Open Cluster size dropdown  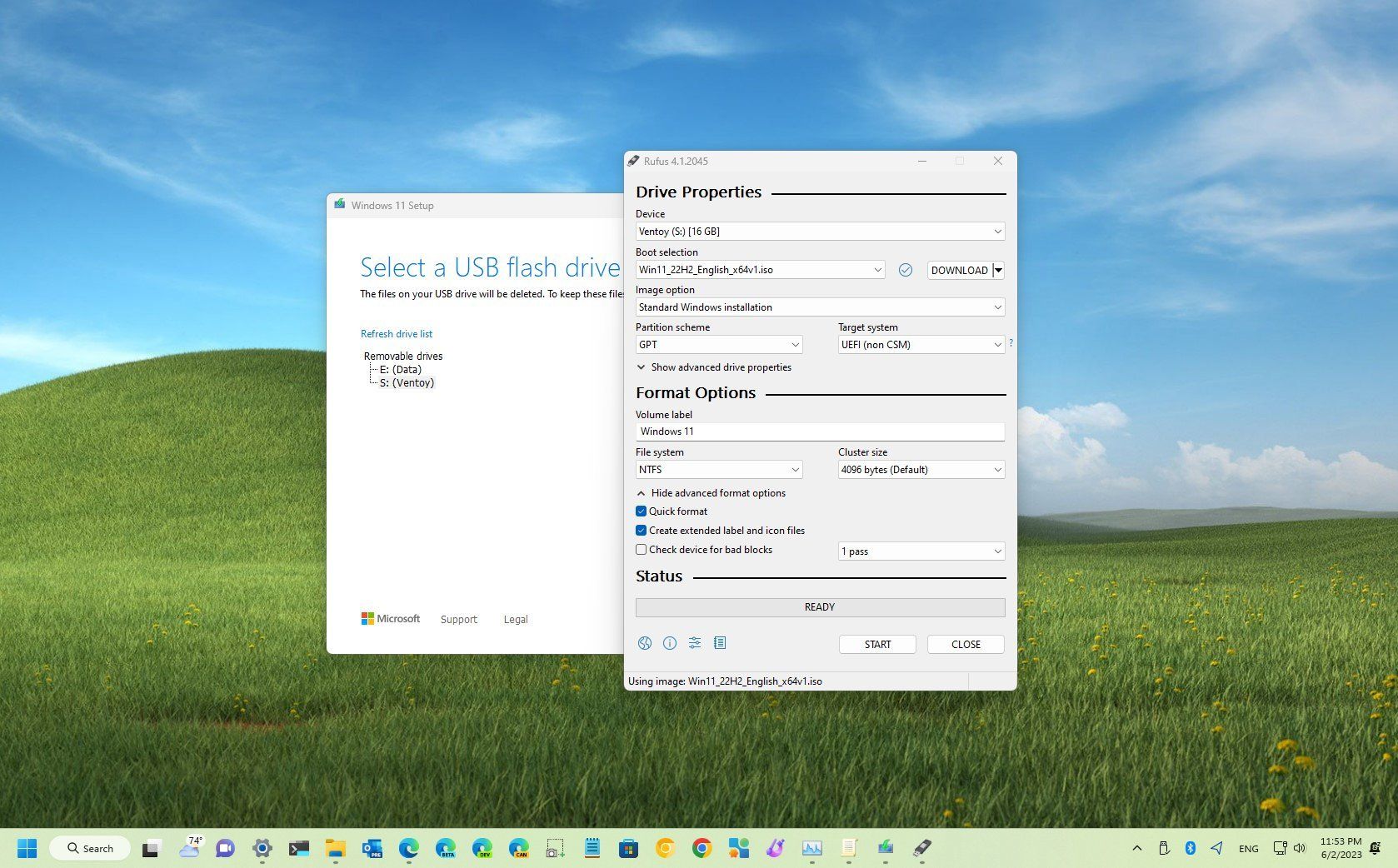(x=921, y=470)
